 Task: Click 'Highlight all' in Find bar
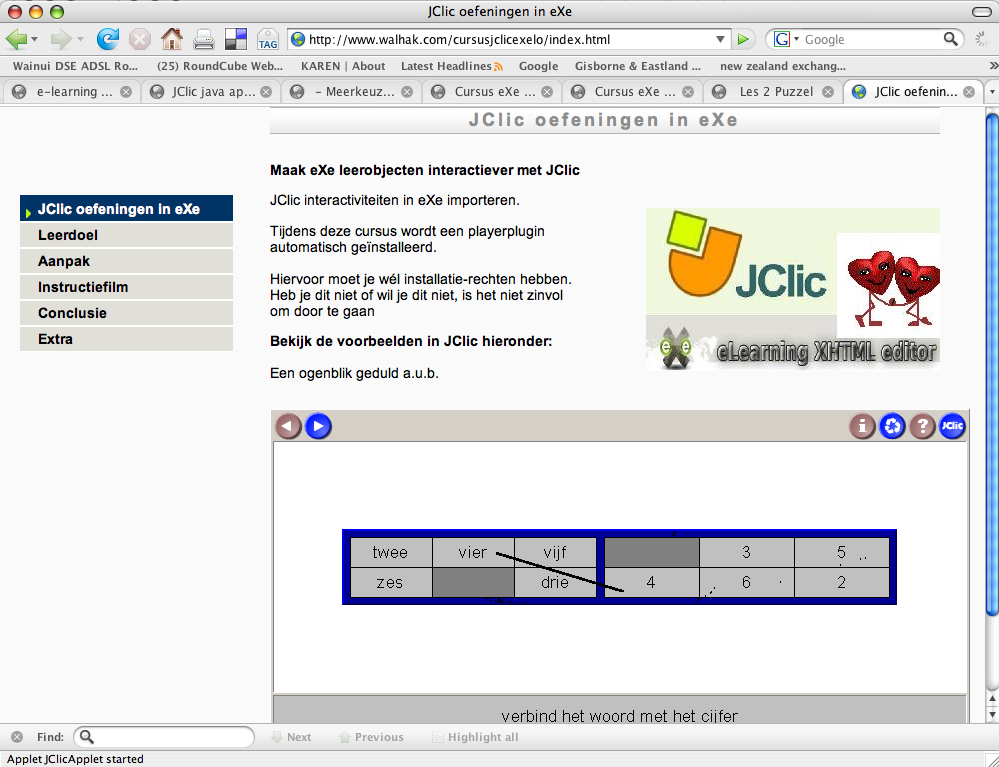click(475, 737)
